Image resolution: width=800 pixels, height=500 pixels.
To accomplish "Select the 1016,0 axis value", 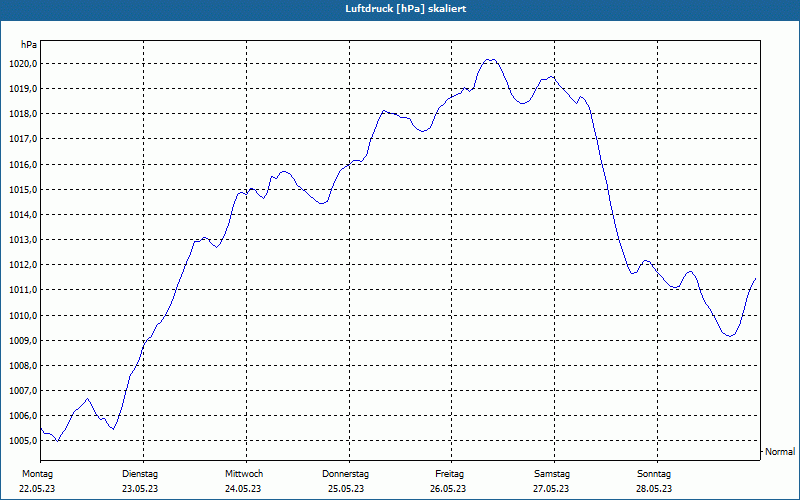I will (x=23, y=164).
